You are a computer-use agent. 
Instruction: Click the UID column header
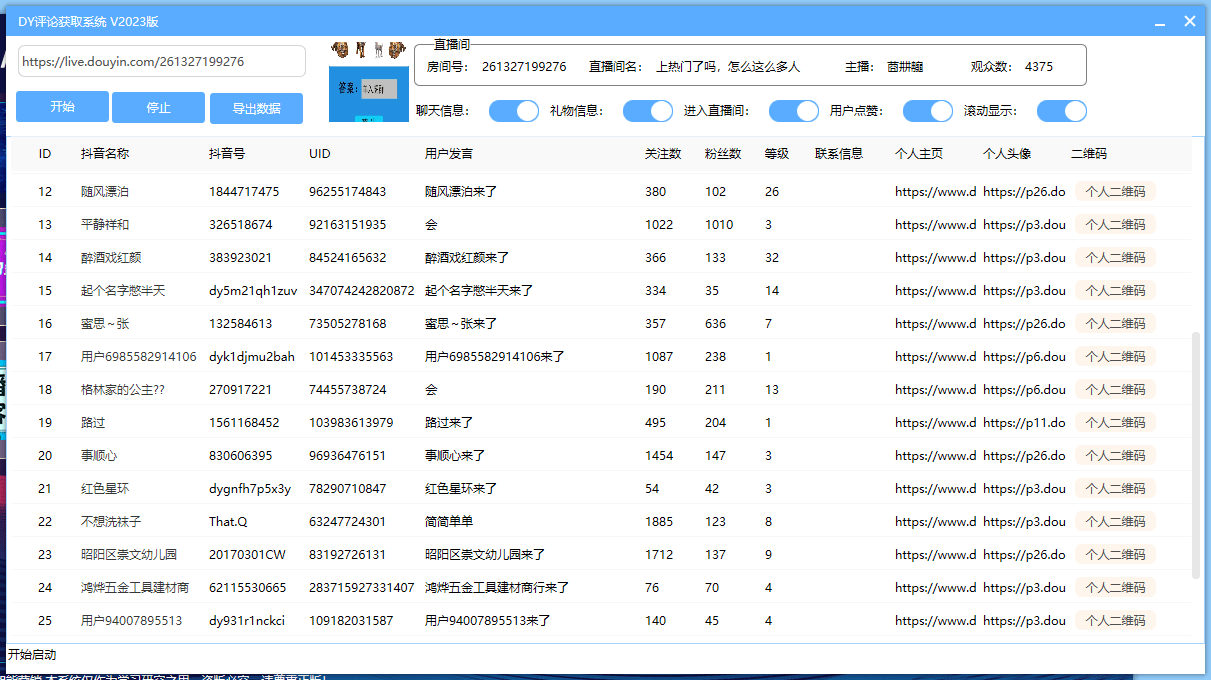tap(320, 154)
